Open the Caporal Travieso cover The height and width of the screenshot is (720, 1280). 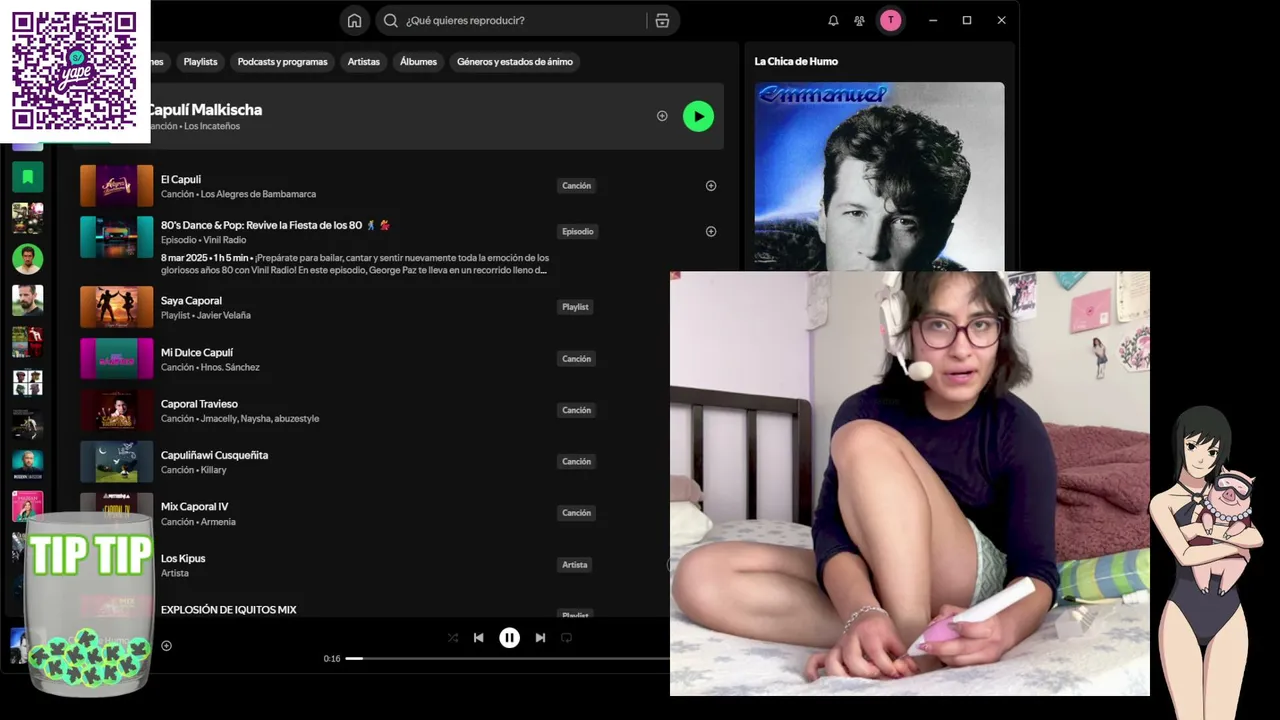tap(117, 410)
